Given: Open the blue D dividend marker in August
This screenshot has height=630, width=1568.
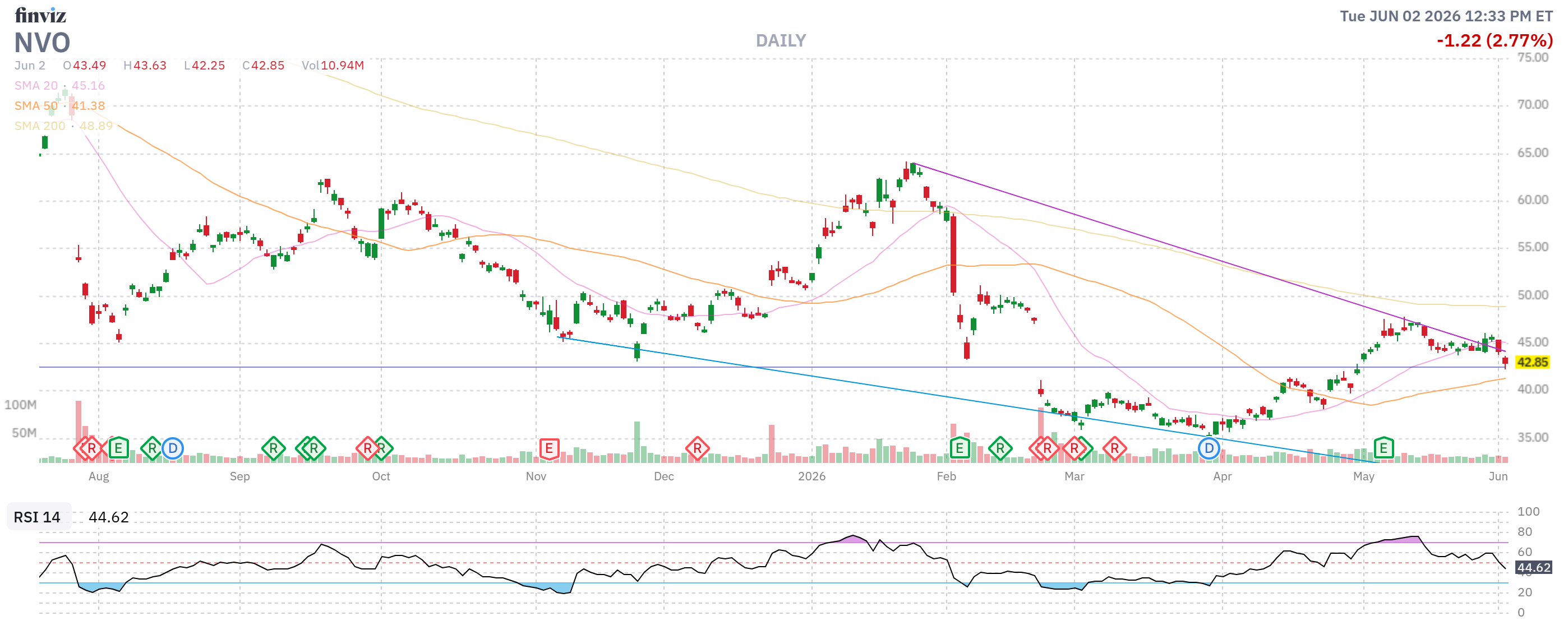Looking at the screenshot, I should tap(173, 449).
